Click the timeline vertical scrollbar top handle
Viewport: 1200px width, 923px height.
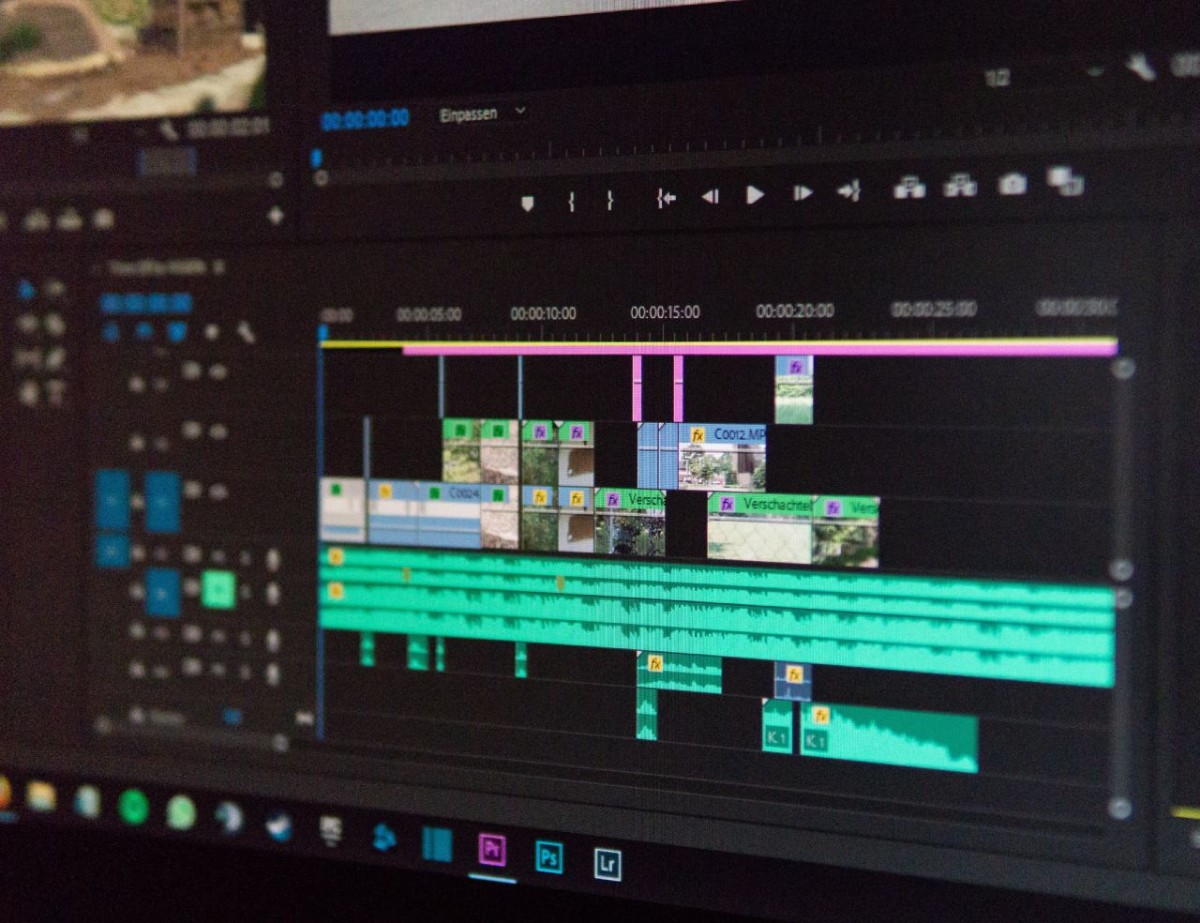point(1122,368)
